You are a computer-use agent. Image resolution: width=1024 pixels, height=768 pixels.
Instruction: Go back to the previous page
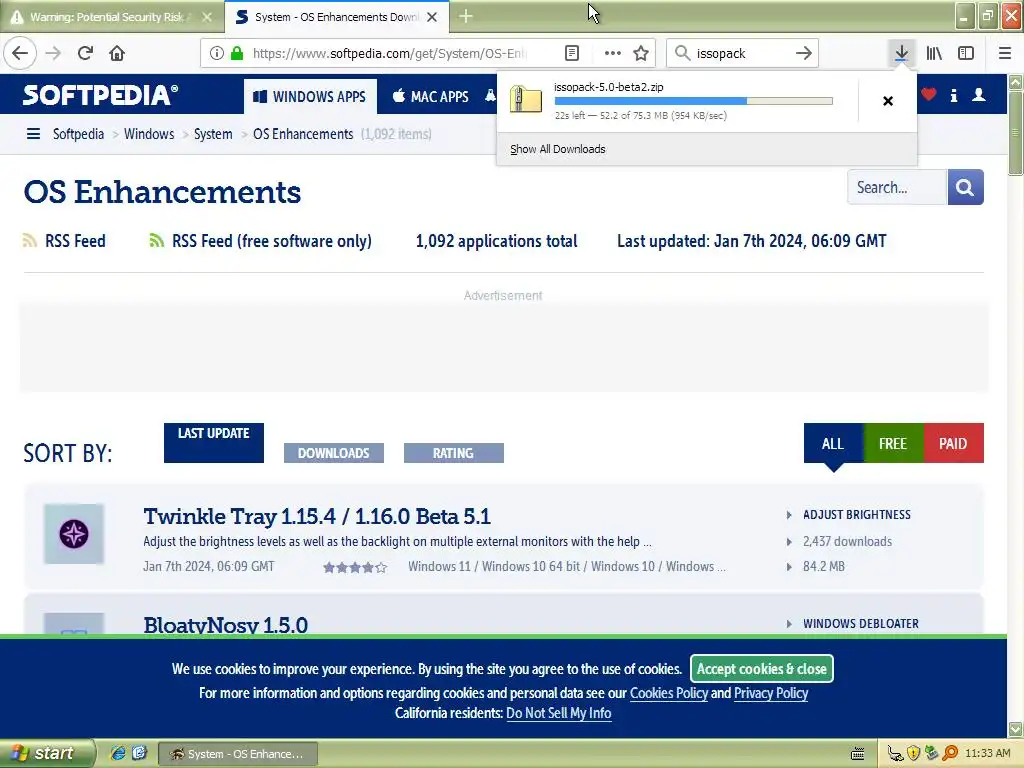click(20, 53)
